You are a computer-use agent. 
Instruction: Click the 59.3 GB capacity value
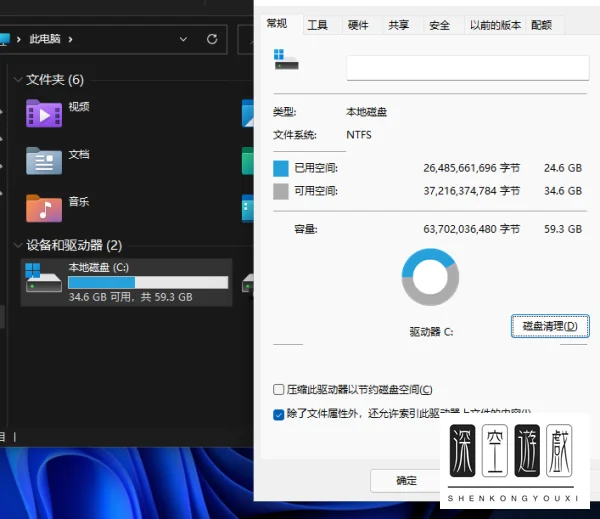(563, 229)
